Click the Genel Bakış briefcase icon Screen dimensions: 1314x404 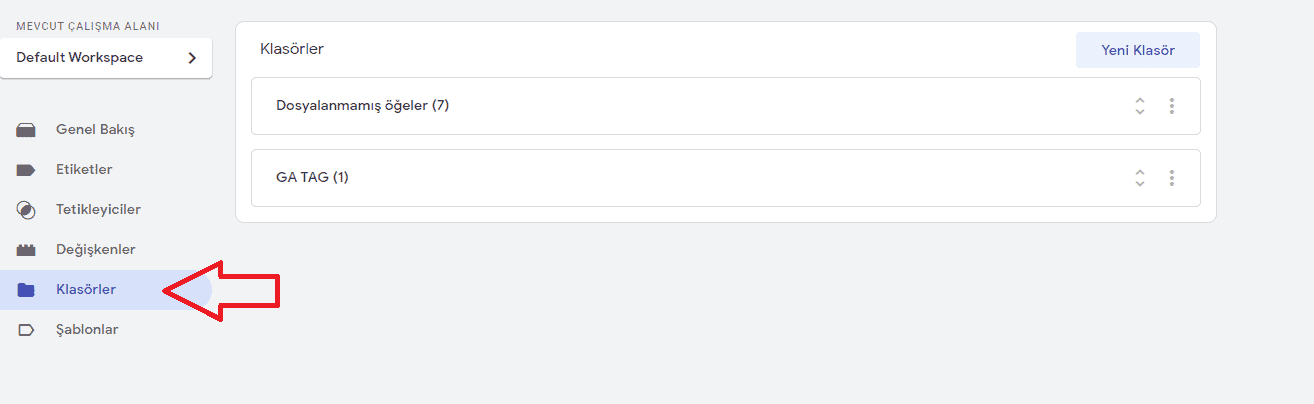click(x=26, y=130)
